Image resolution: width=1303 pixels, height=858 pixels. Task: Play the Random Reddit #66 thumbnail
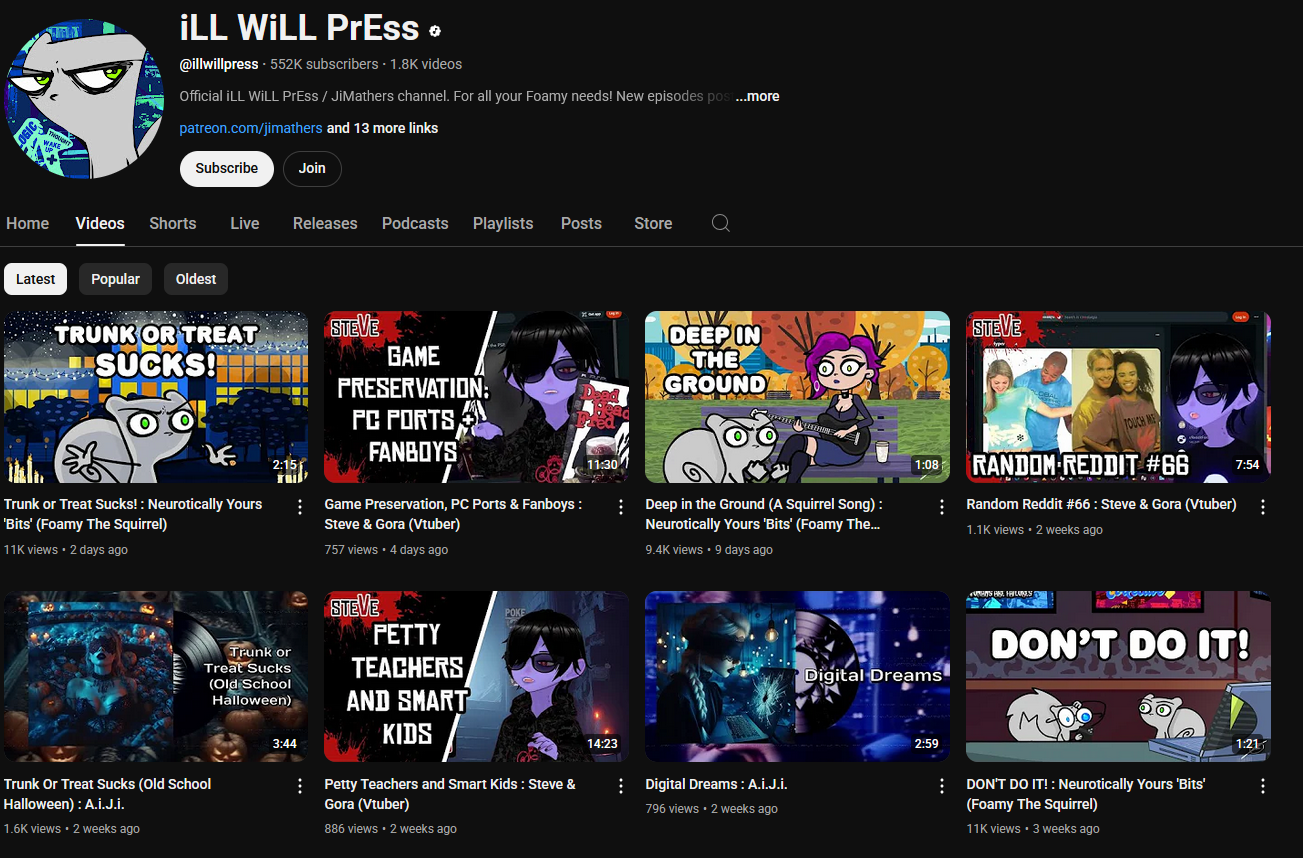[1119, 397]
